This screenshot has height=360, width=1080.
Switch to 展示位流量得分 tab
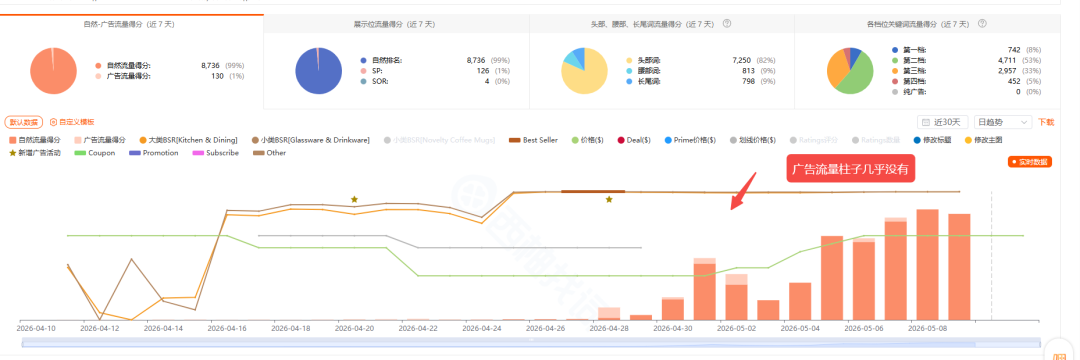(396, 23)
